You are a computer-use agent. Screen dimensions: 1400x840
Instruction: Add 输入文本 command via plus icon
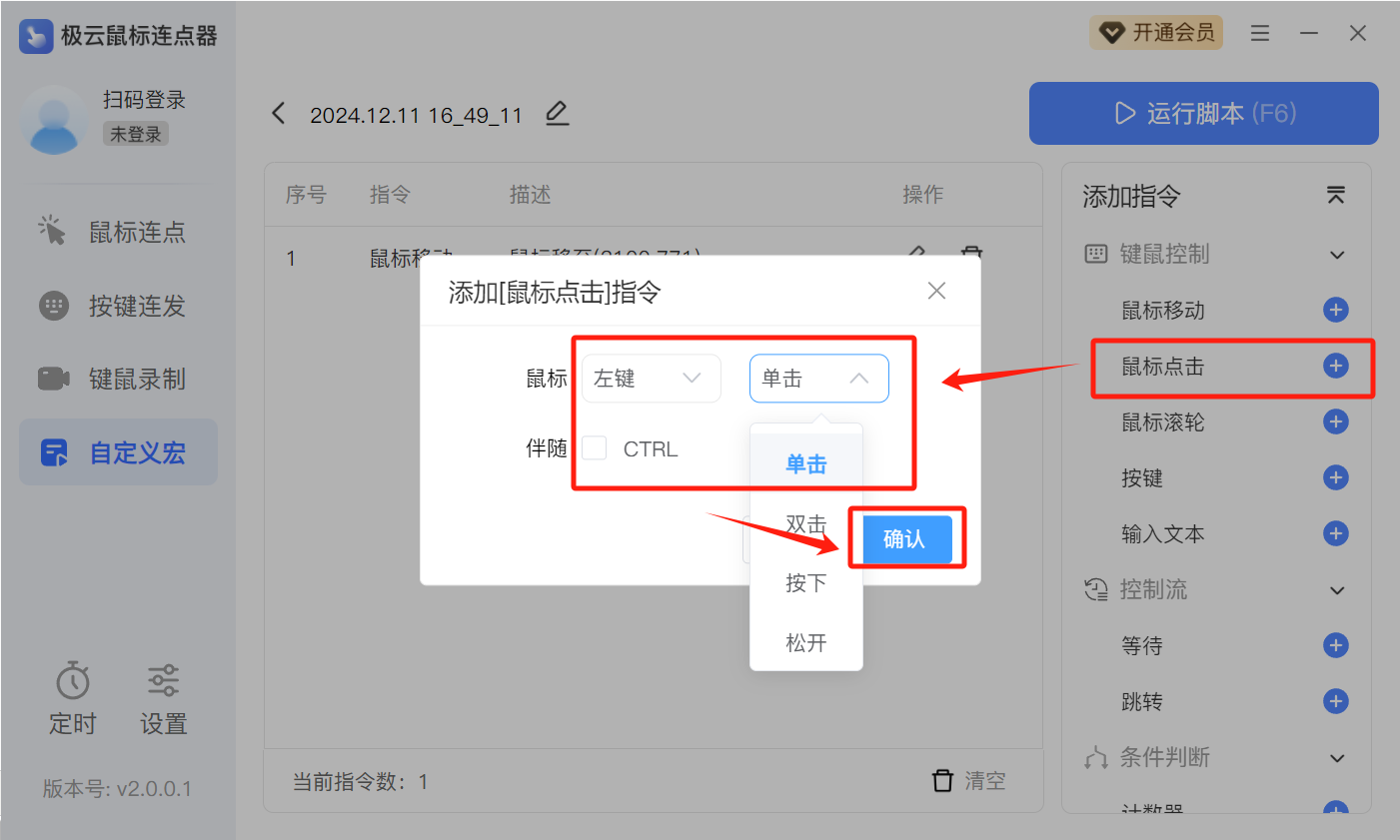click(1335, 533)
